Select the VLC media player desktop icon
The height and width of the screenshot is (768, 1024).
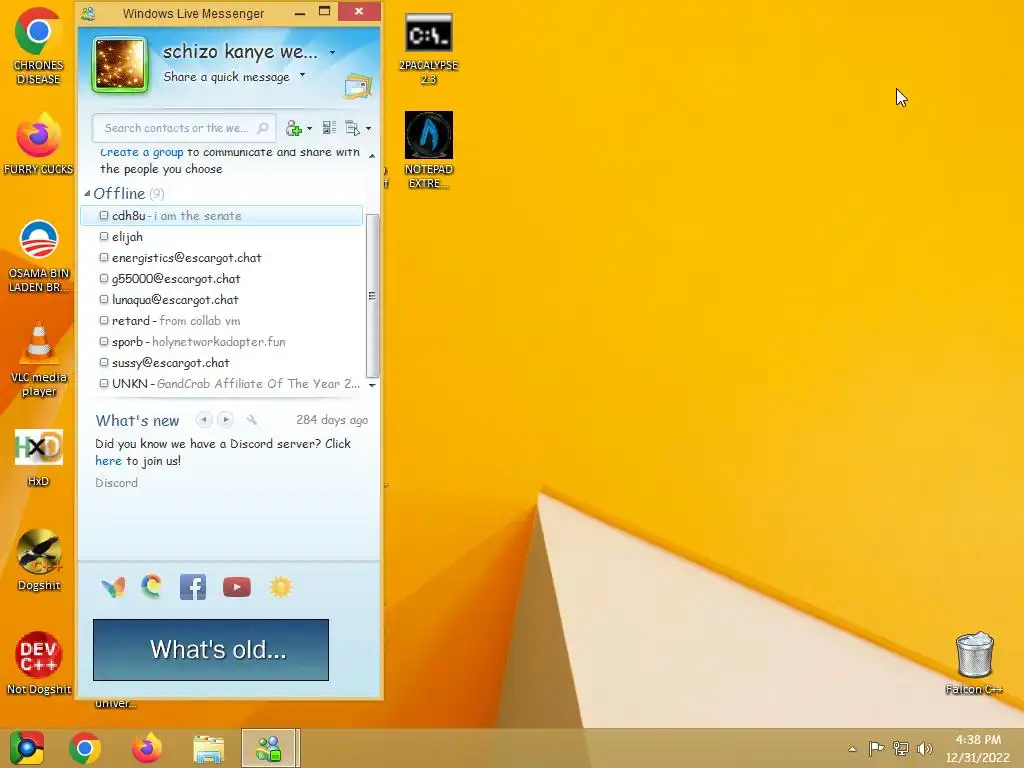point(38,359)
